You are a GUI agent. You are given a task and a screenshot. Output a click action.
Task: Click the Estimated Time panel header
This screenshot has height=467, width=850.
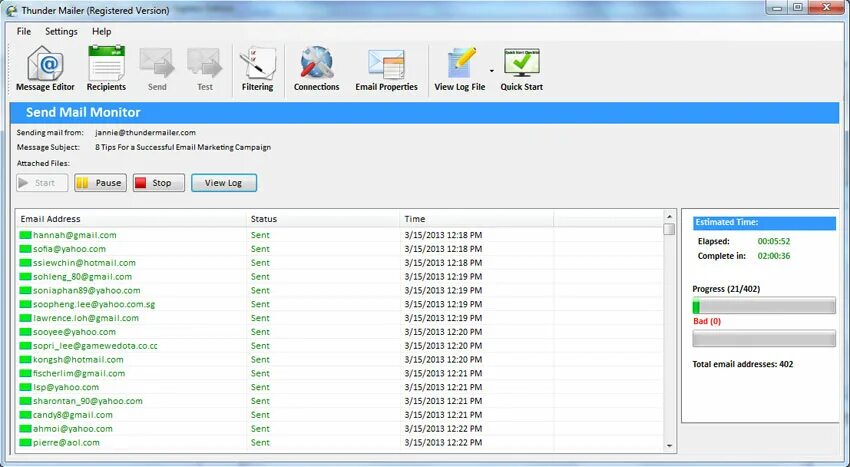[764, 223]
